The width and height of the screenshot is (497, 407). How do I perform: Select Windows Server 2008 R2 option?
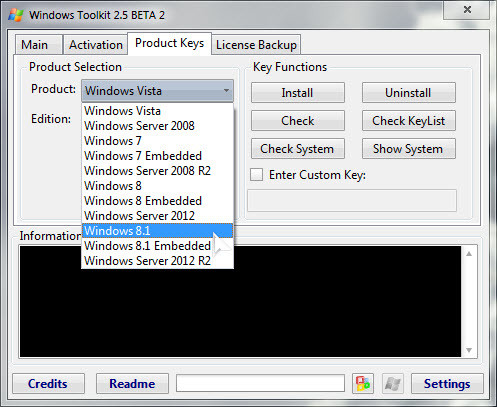coord(157,171)
